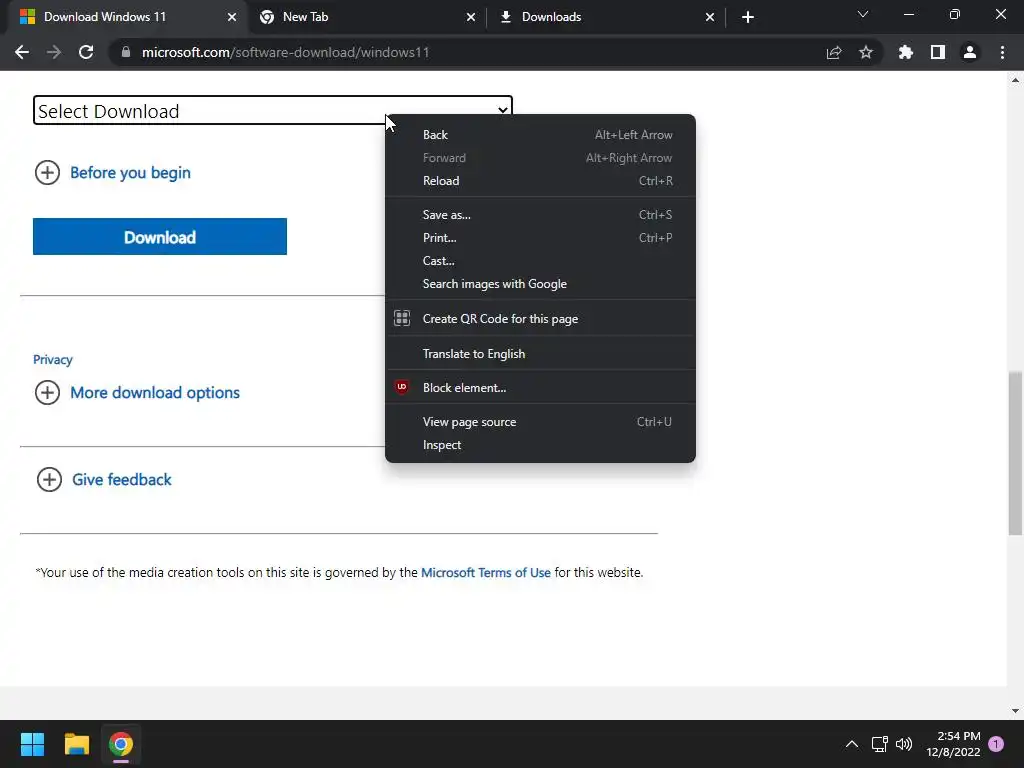
Task: Click the grayed forward arrow in toolbar
Action: click(54, 52)
